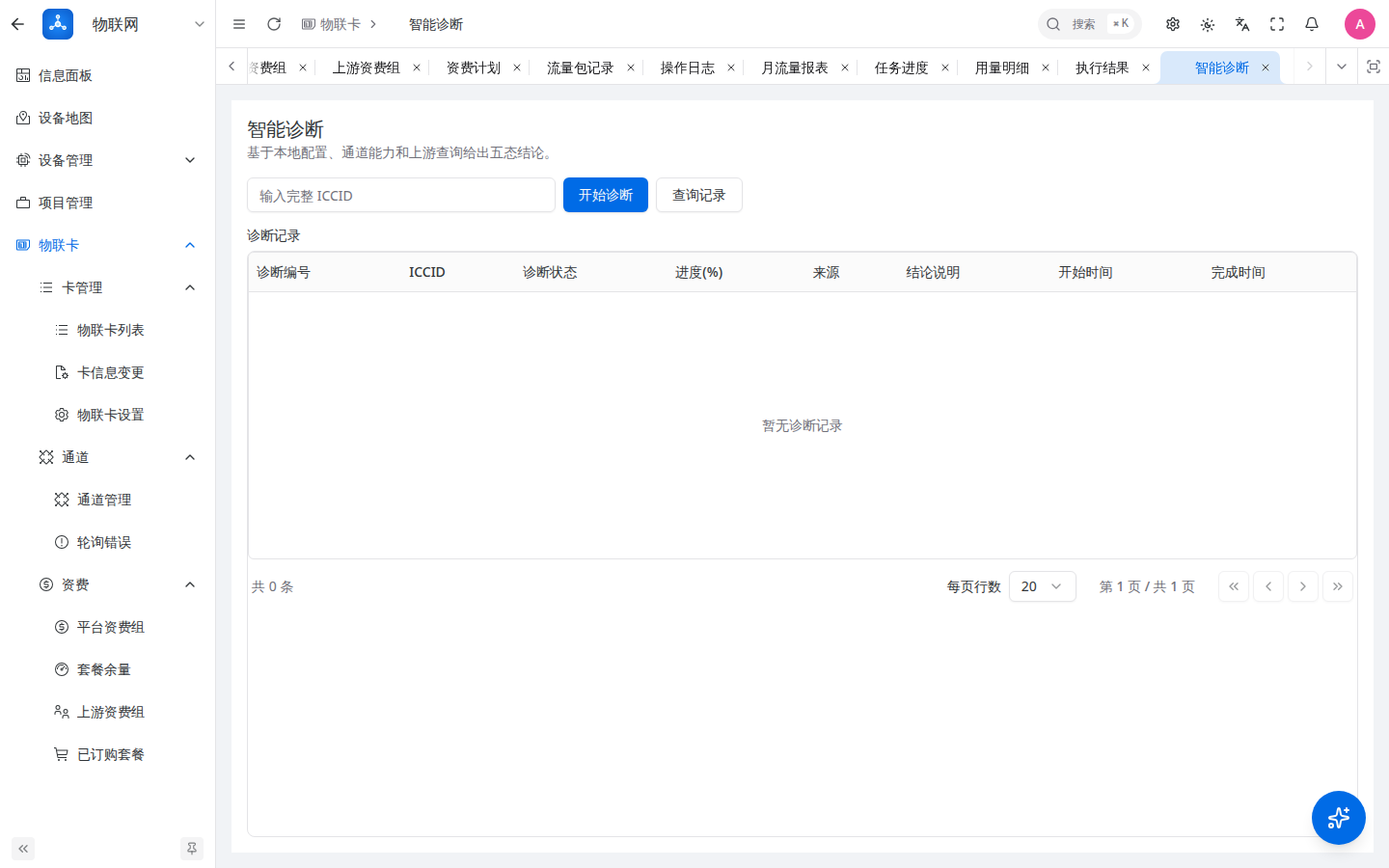The width and height of the screenshot is (1389, 868).
Task: Click the 查询记录 button
Action: click(x=699, y=195)
